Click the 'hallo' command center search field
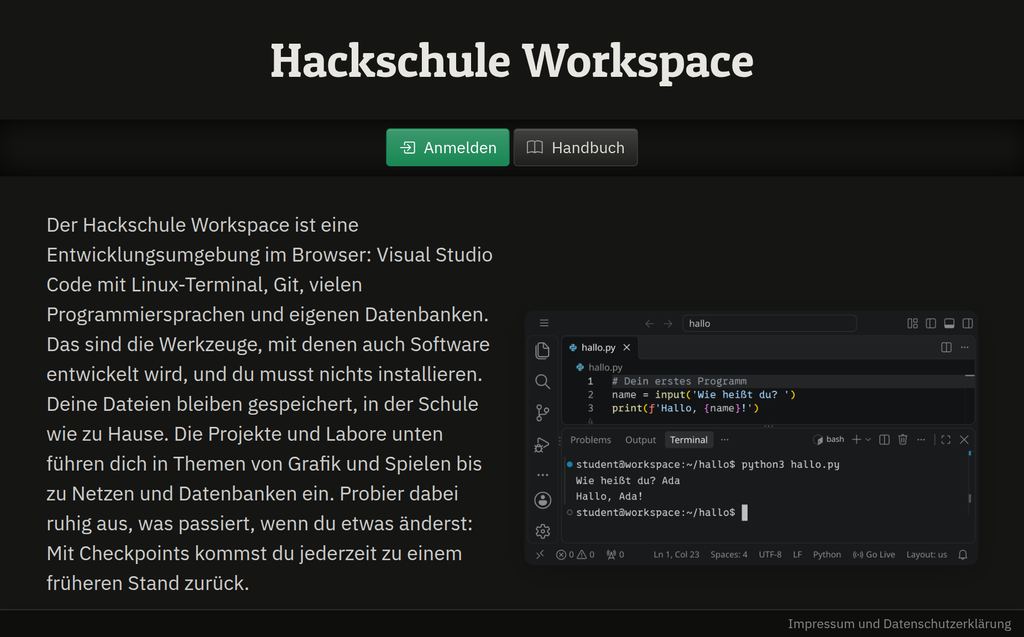The image size is (1024, 637). tap(769, 323)
